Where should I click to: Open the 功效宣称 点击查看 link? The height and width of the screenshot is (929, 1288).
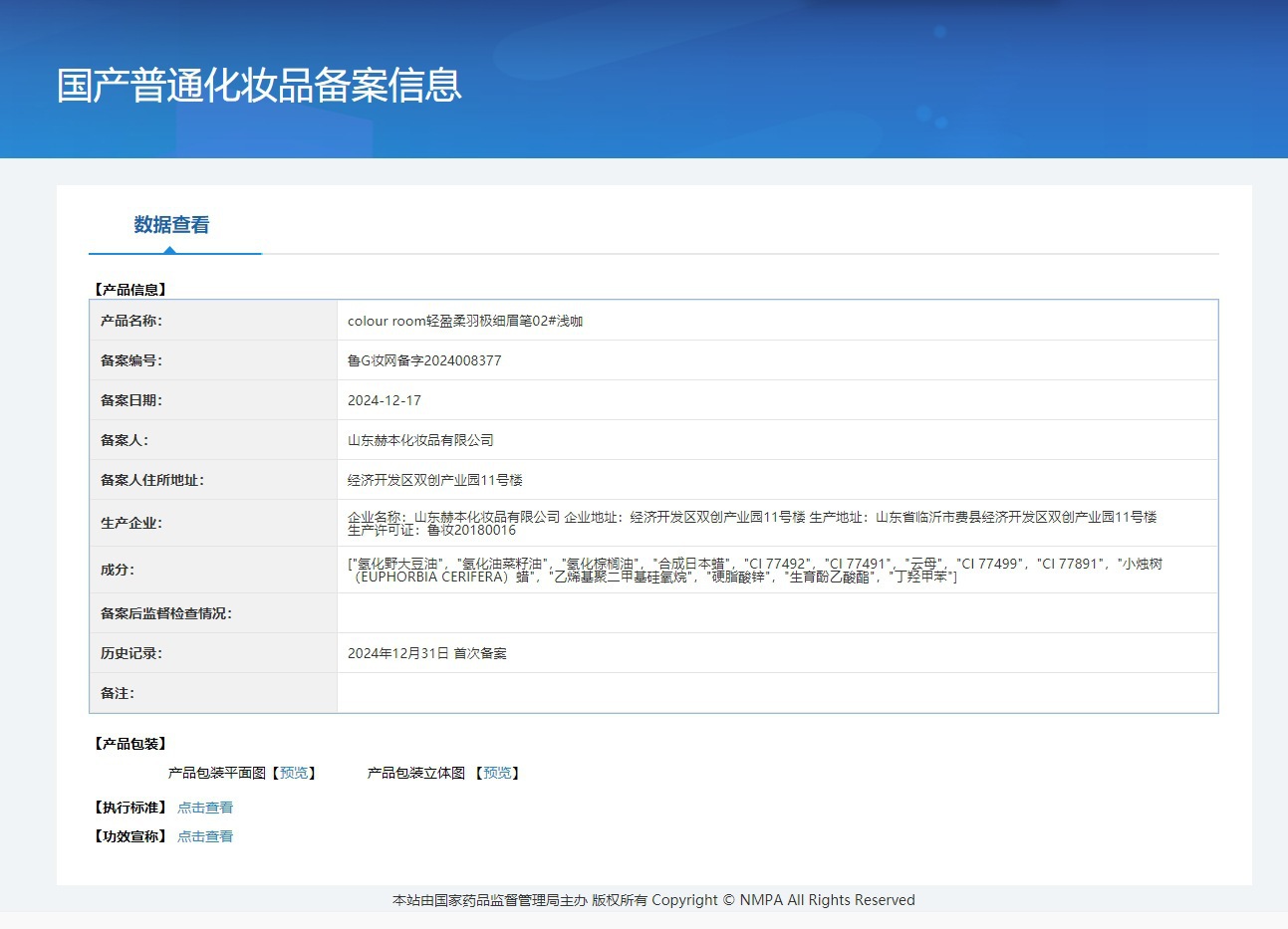[x=205, y=836]
